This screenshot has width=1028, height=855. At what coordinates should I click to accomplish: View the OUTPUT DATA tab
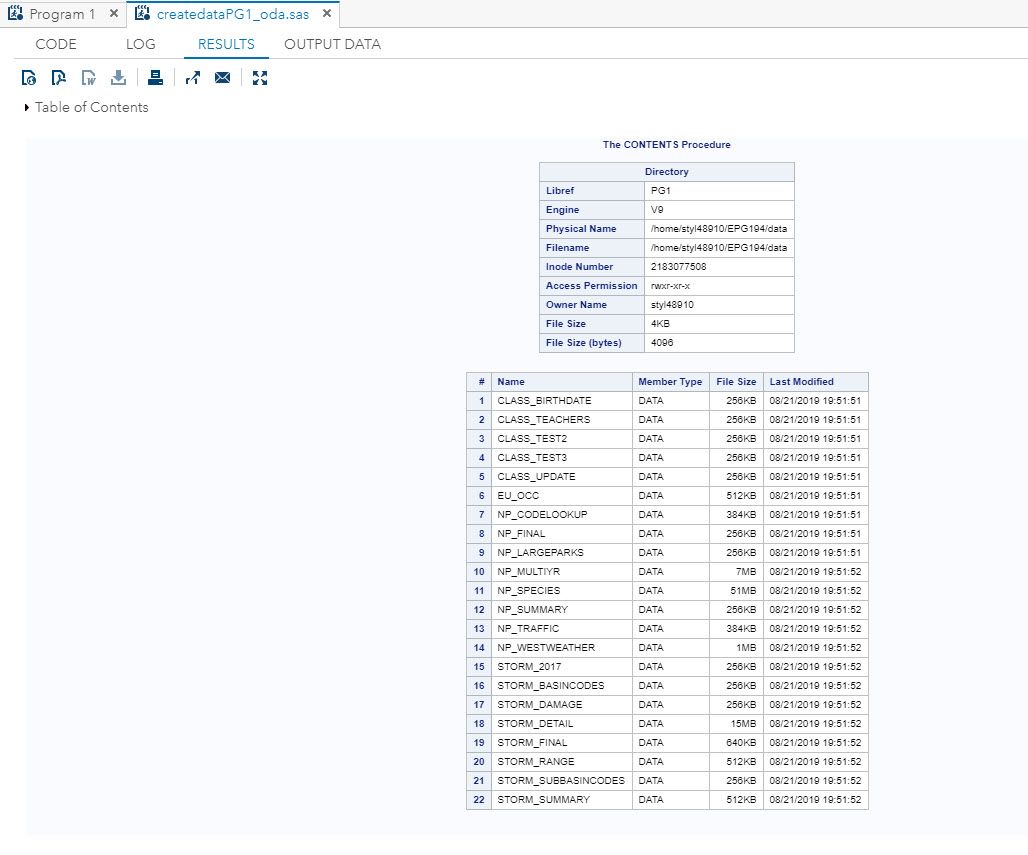(332, 44)
